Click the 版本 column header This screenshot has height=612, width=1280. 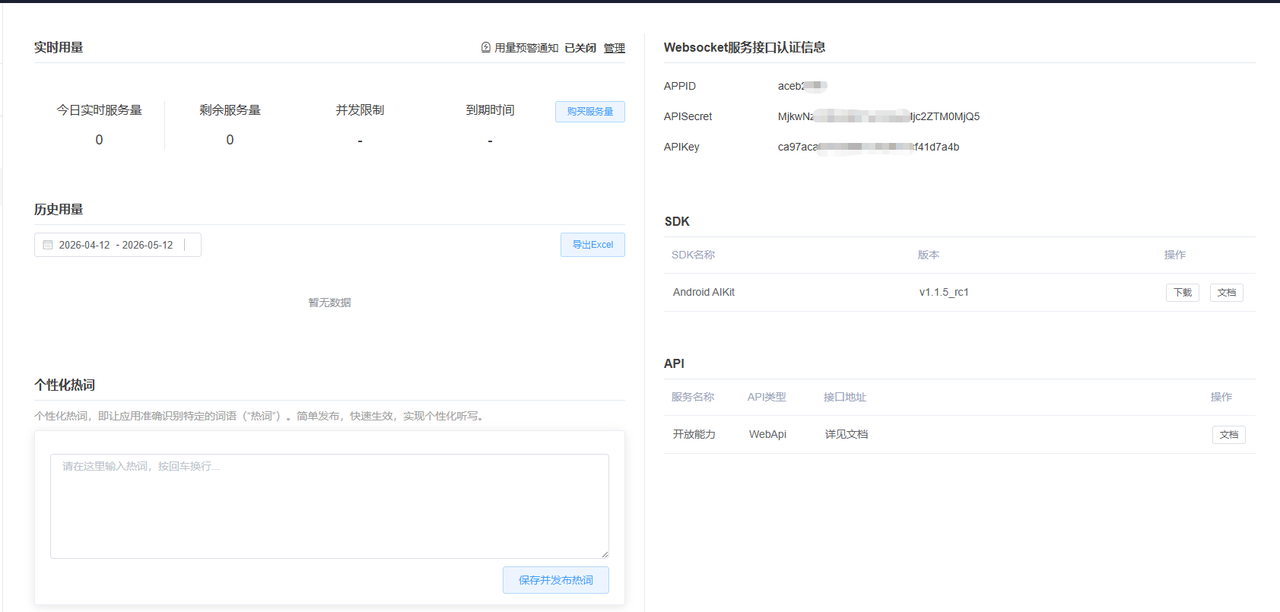(929, 255)
